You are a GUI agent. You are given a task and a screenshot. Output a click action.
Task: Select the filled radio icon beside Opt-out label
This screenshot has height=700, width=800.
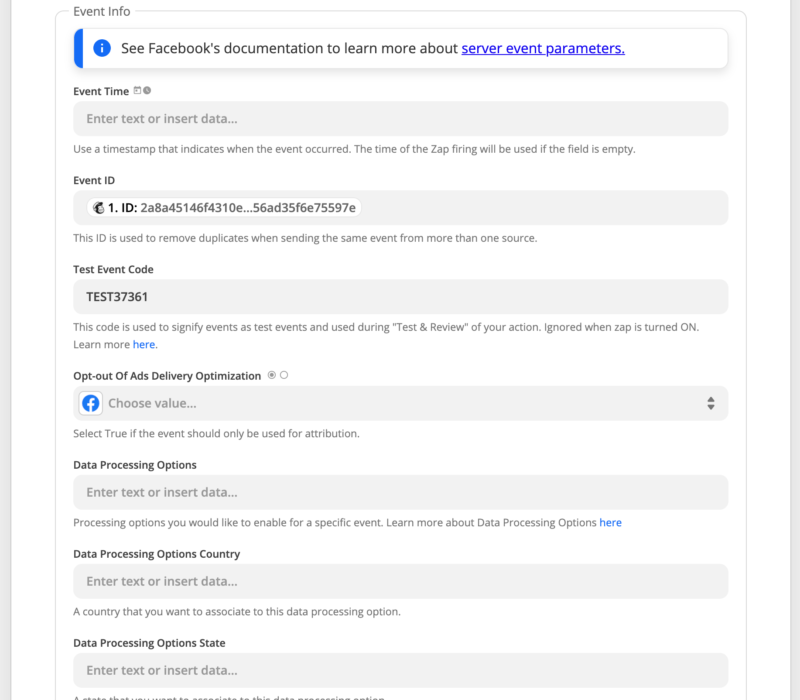click(272, 375)
